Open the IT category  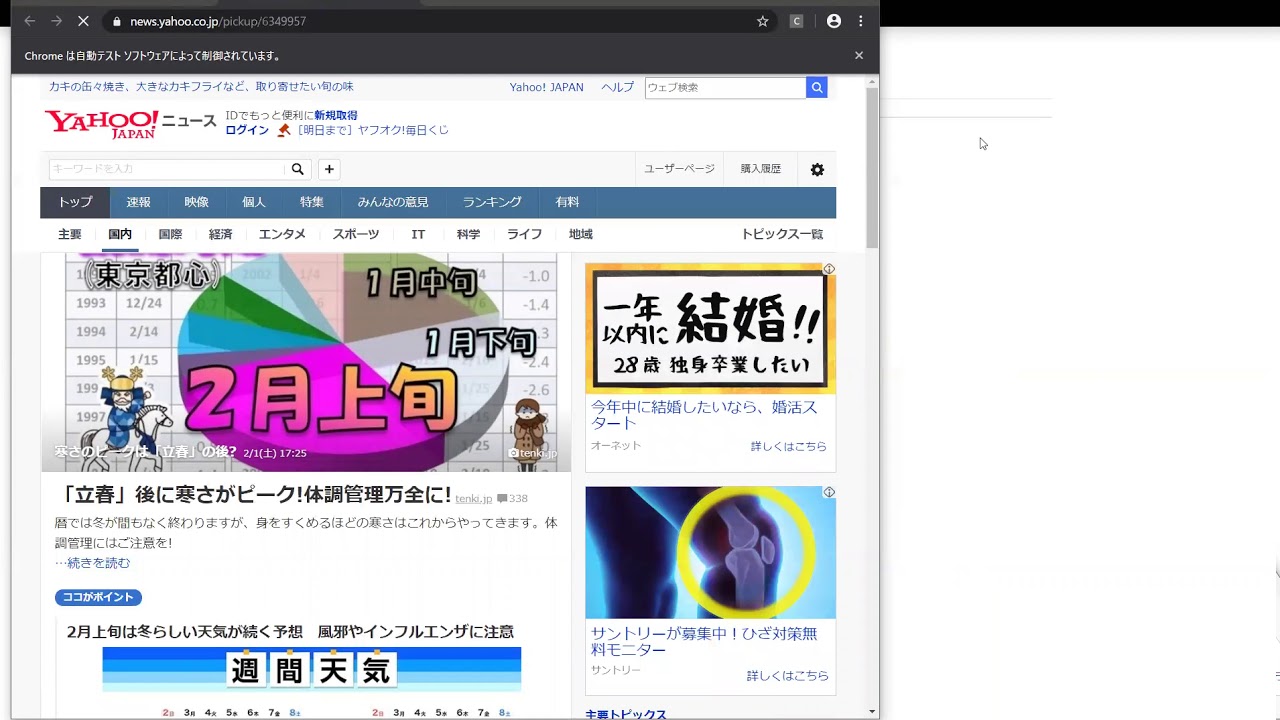[x=418, y=234]
